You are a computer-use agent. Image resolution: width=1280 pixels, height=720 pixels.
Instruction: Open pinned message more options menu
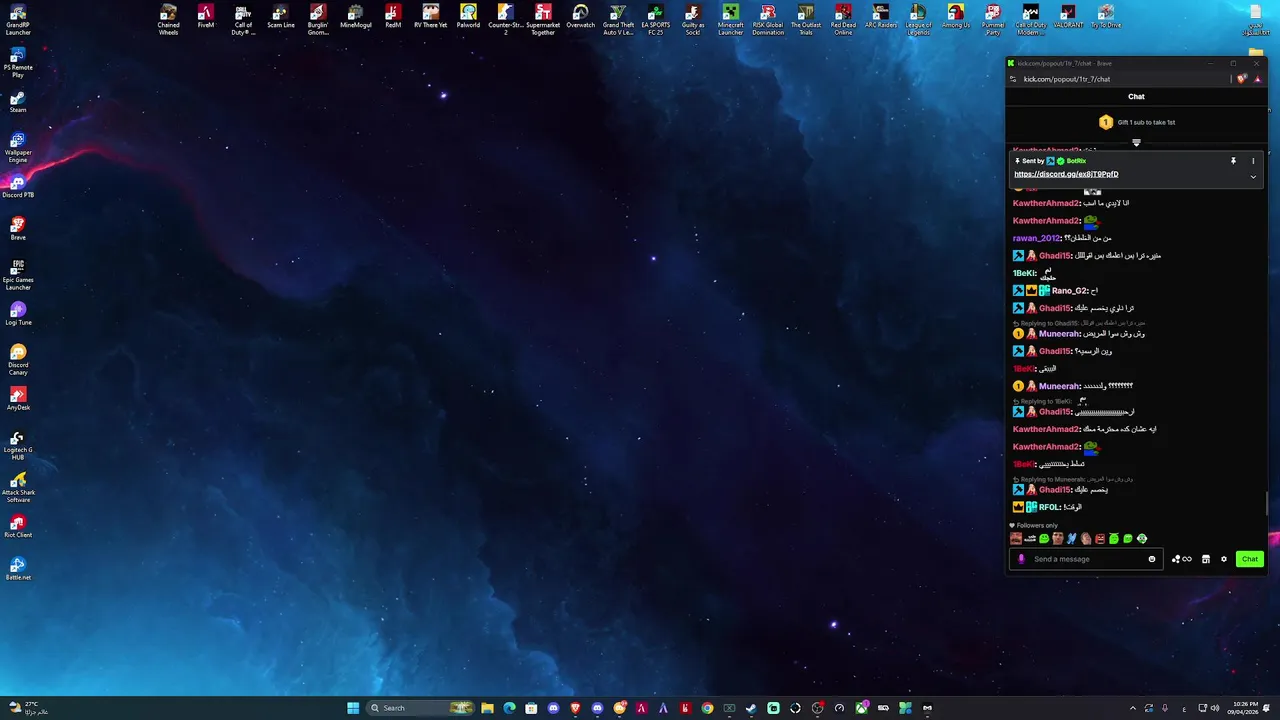(1253, 161)
